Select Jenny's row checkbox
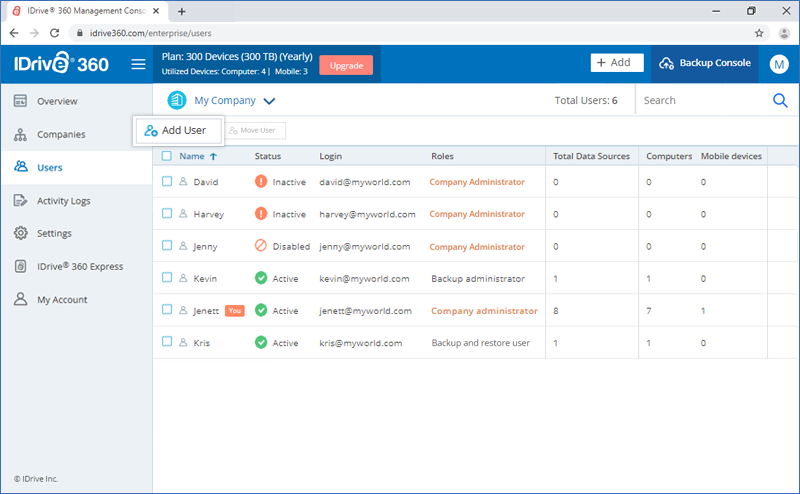The image size is (800, 494). (x=167, y=245)
